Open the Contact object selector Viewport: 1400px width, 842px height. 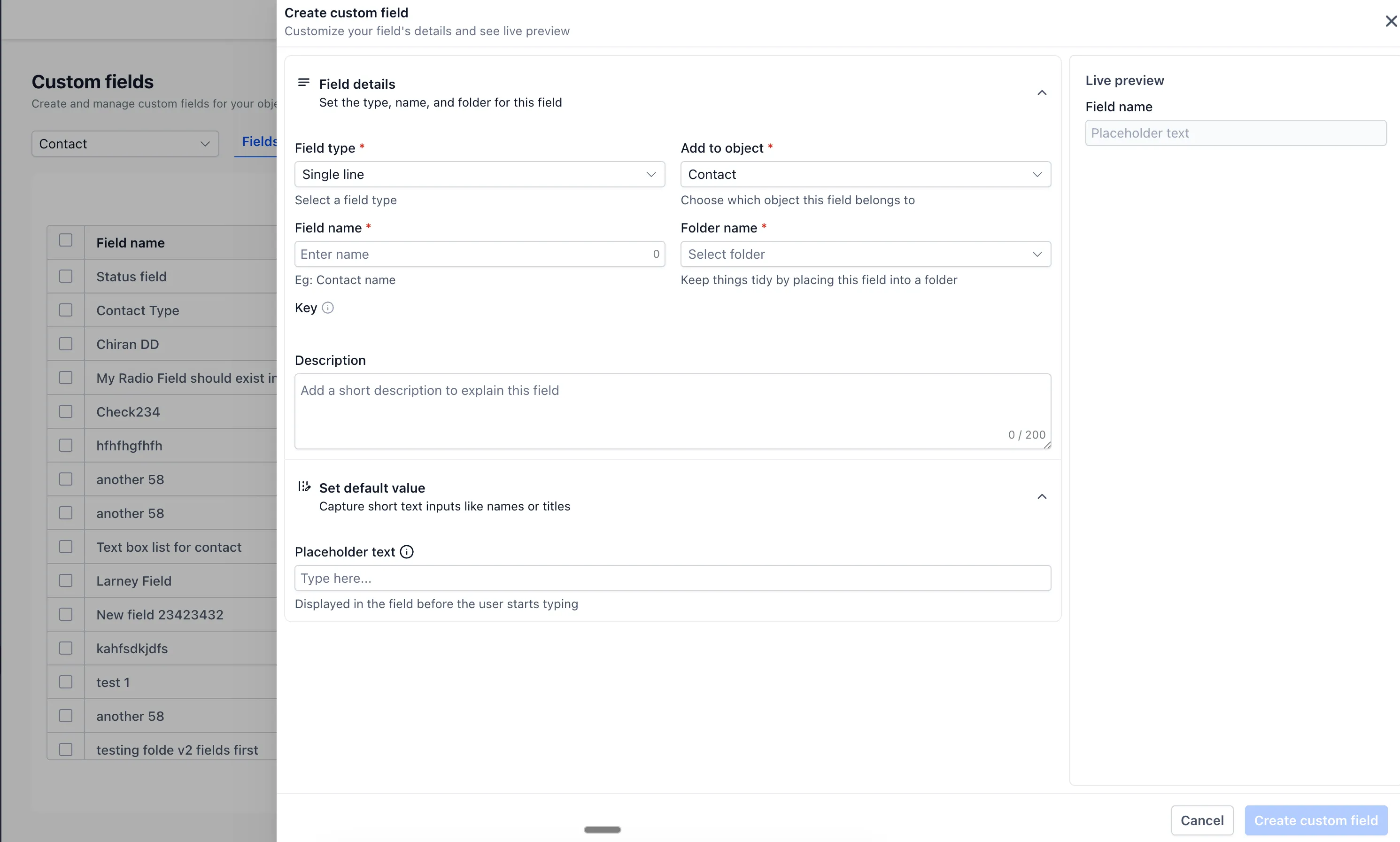pyautogui.click(x=125, y=144)
